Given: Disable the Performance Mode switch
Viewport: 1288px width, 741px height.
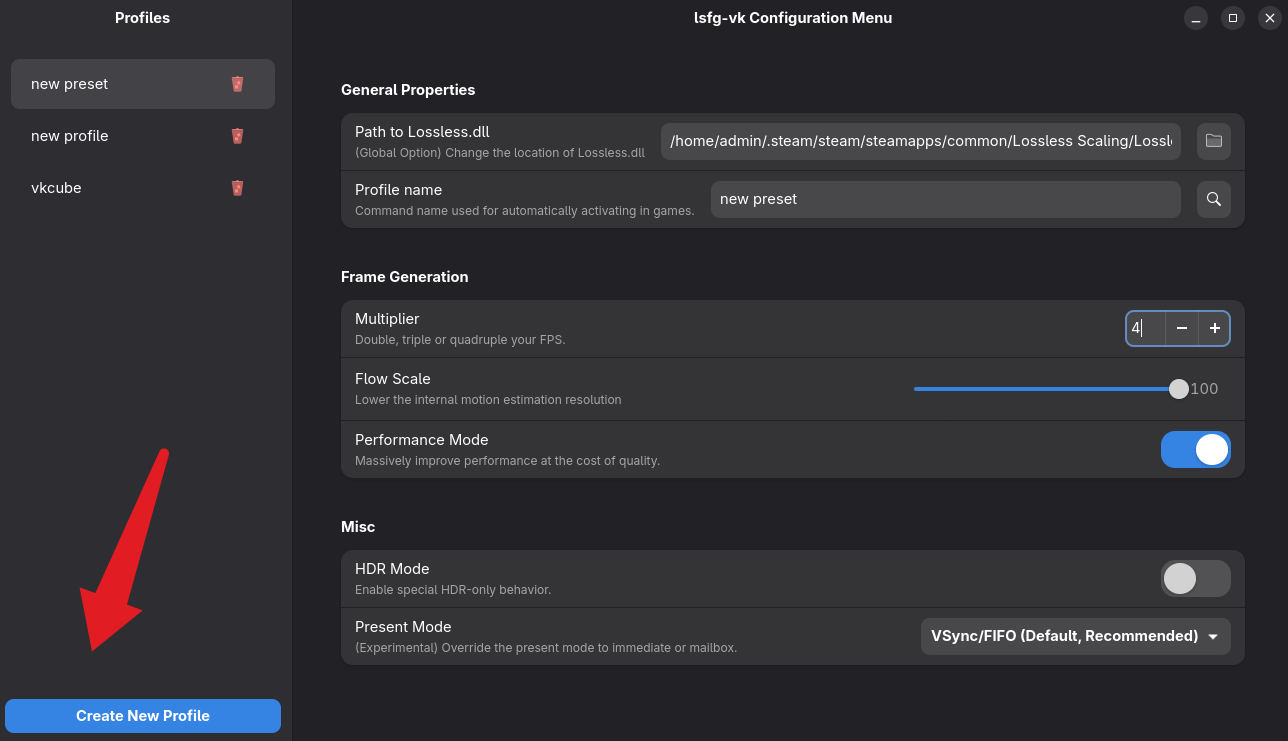Looking at the screenshot, I should (x=1196, y=450).
